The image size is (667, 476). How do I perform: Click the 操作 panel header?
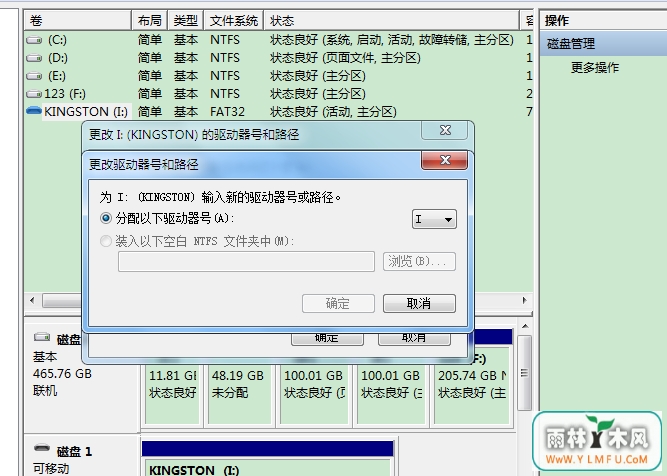(x=557, y=20)
